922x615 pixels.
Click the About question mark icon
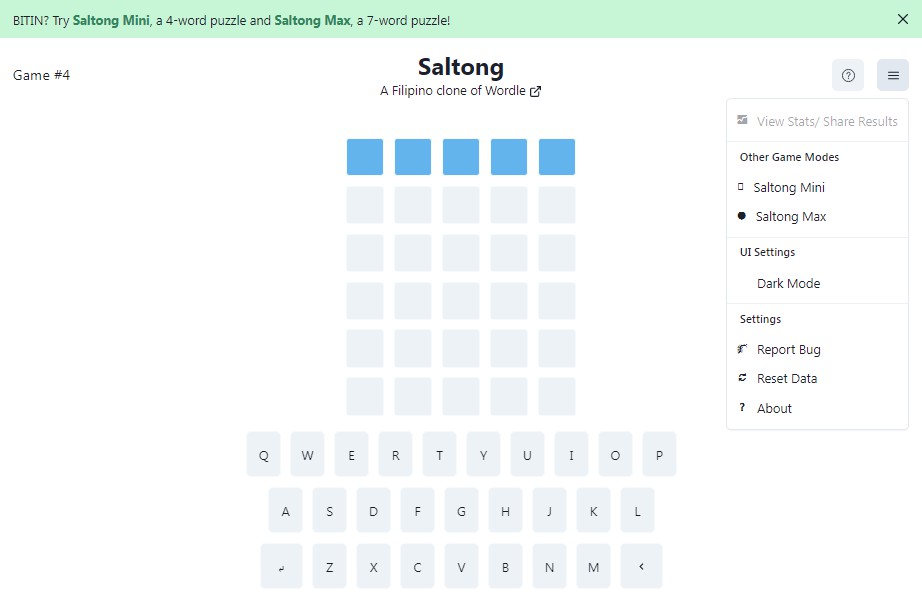point(741,408)
